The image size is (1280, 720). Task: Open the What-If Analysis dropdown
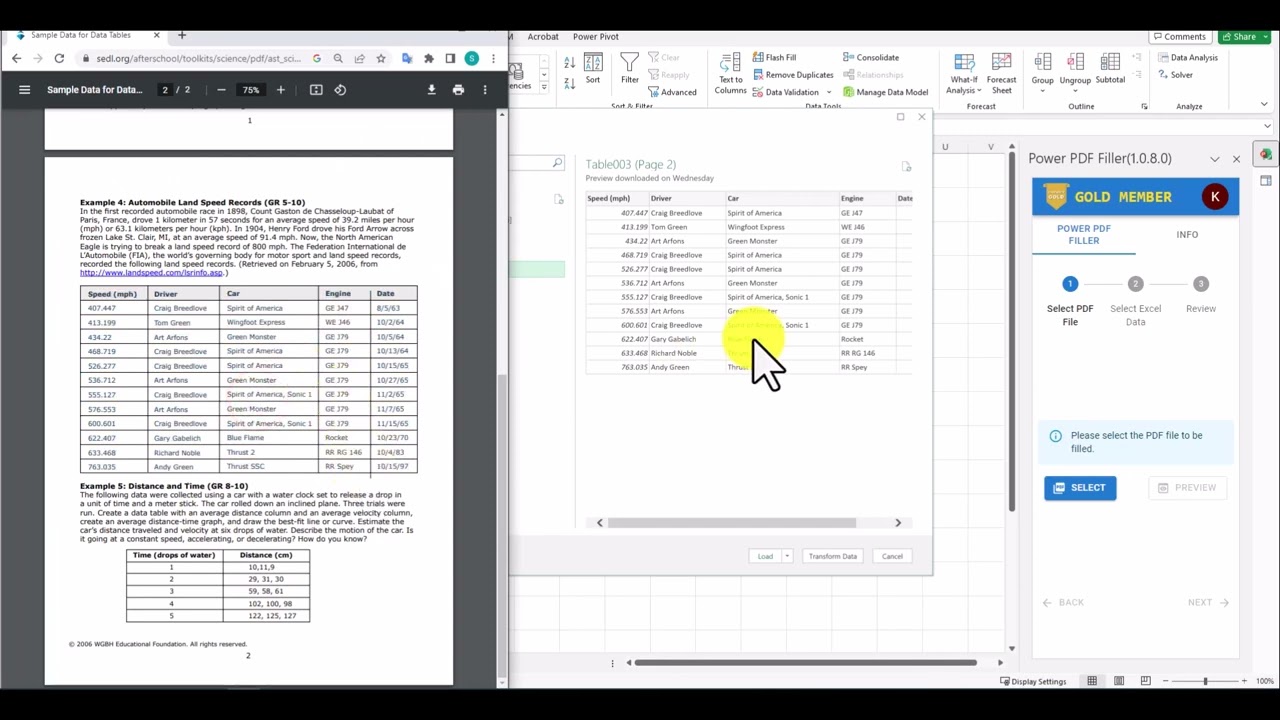point(964,74)
